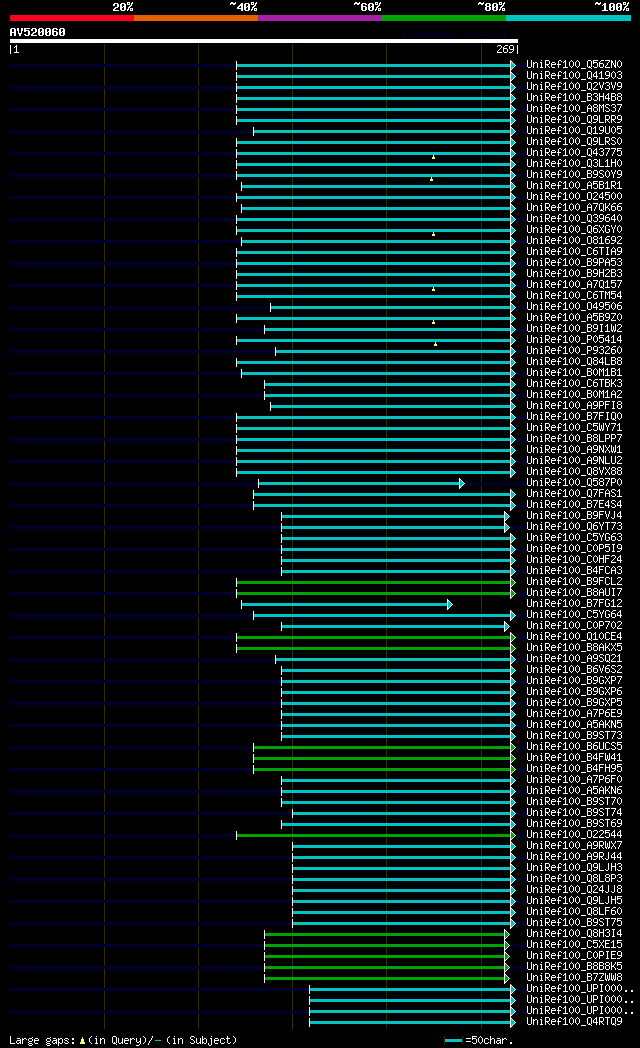Select the UniRef100_O22544 hit name

[x=574, y=835]
